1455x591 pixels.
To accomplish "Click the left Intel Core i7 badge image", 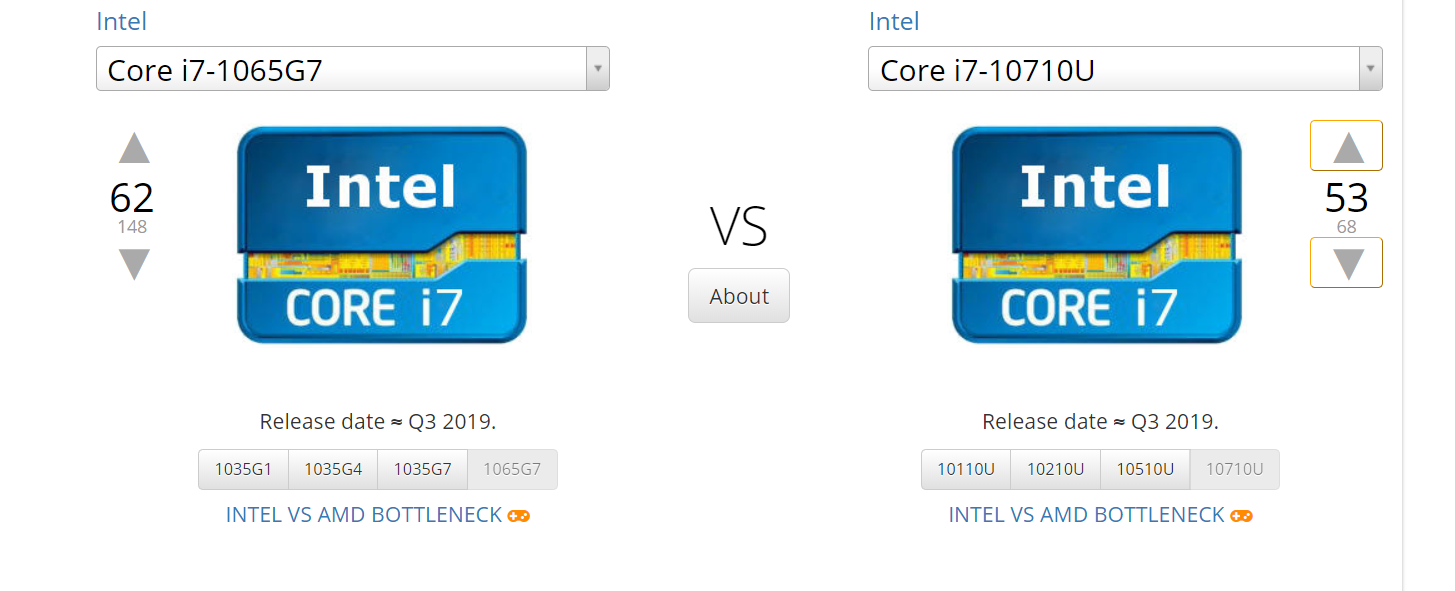I will pos(381,235).
